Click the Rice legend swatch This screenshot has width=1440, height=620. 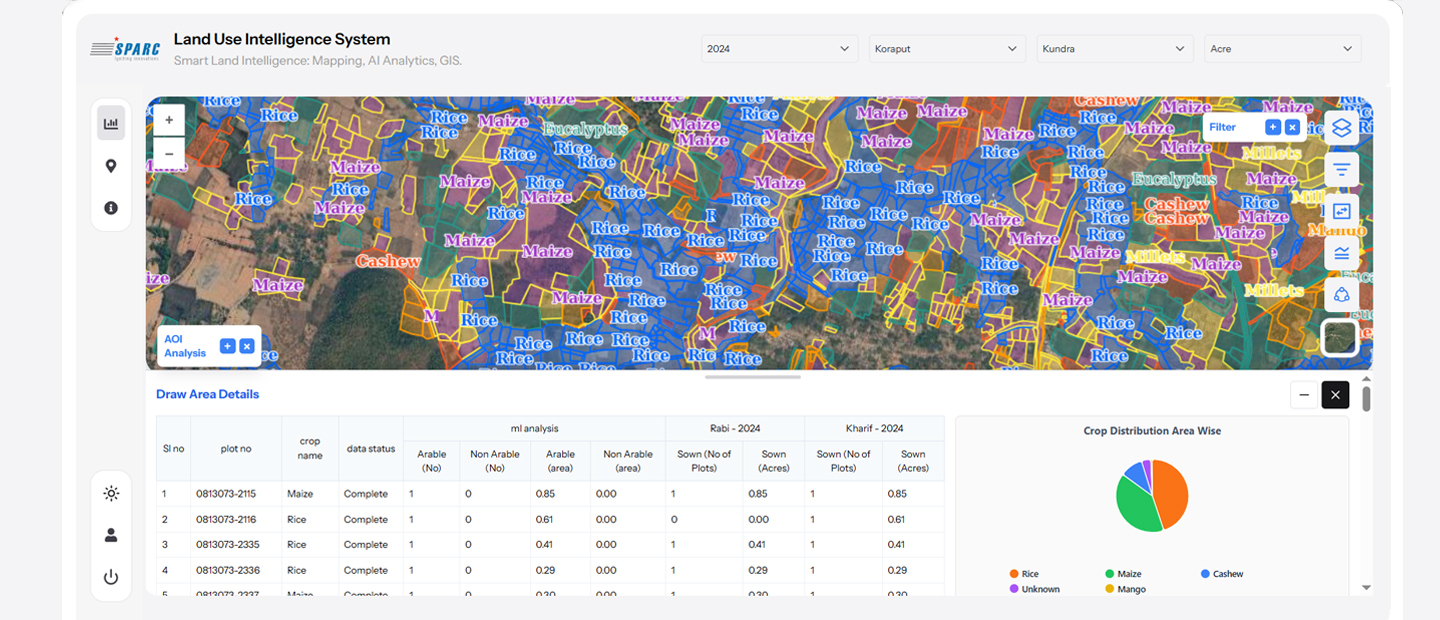click(1014, 574)
